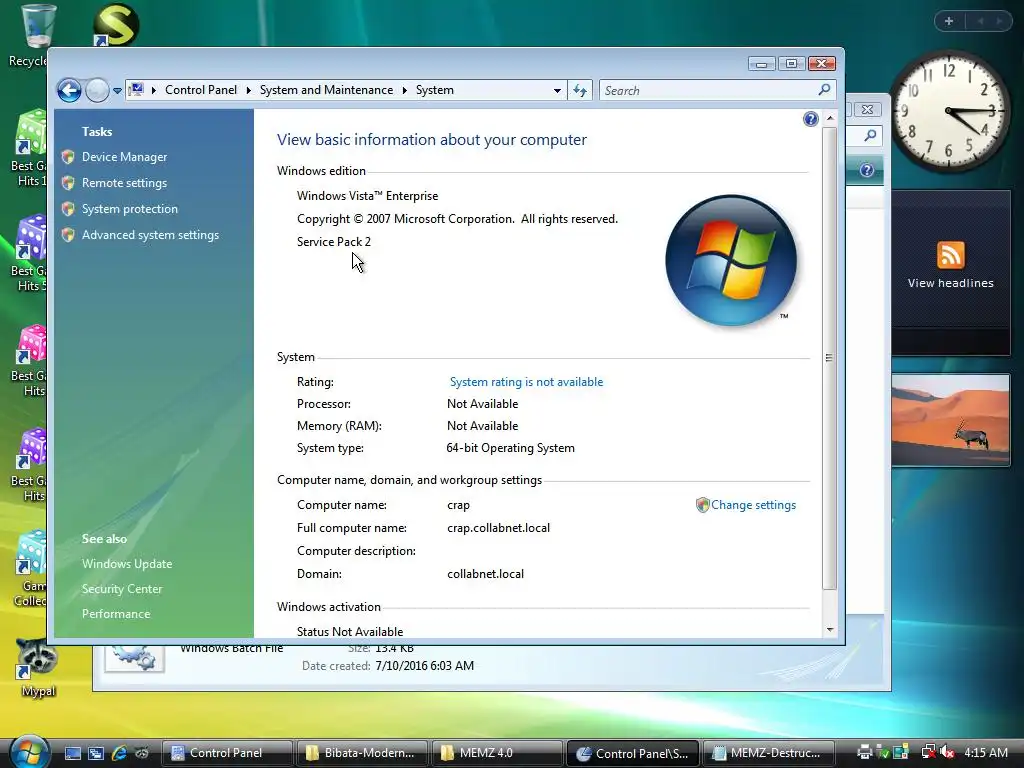
Task: Click the network icon with red X in tray
Action: [927, 752]
